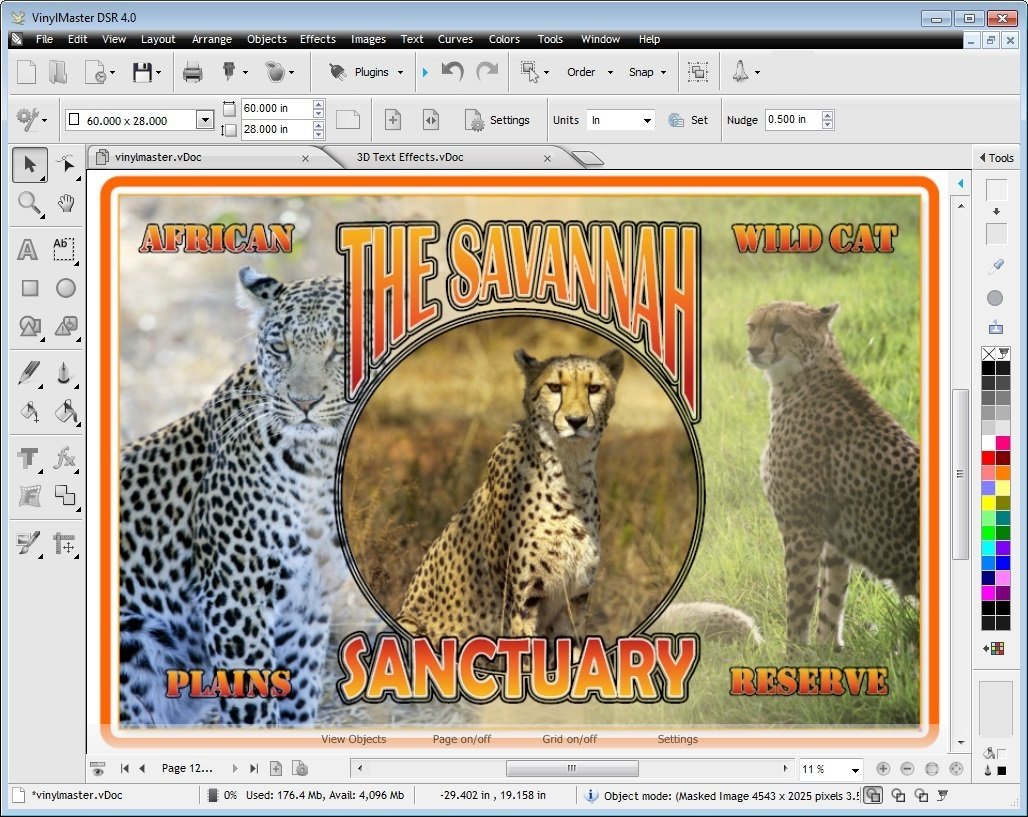Click the Settings button in the toolbar
The height and width of the screenshot is (817, 1028).
point(500,119)
